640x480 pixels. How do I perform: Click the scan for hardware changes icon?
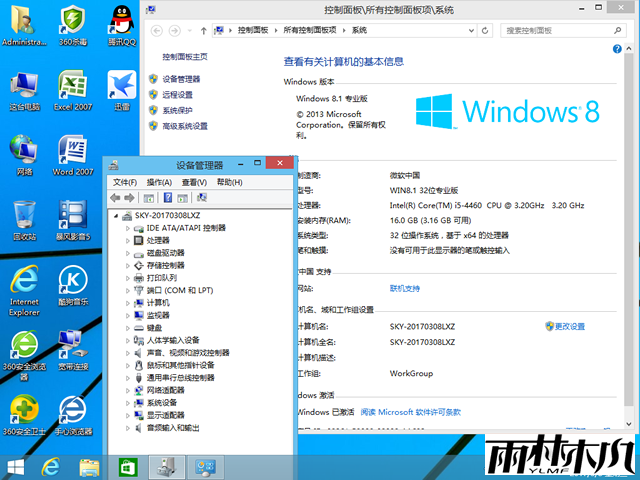click(x=202, y=198)
